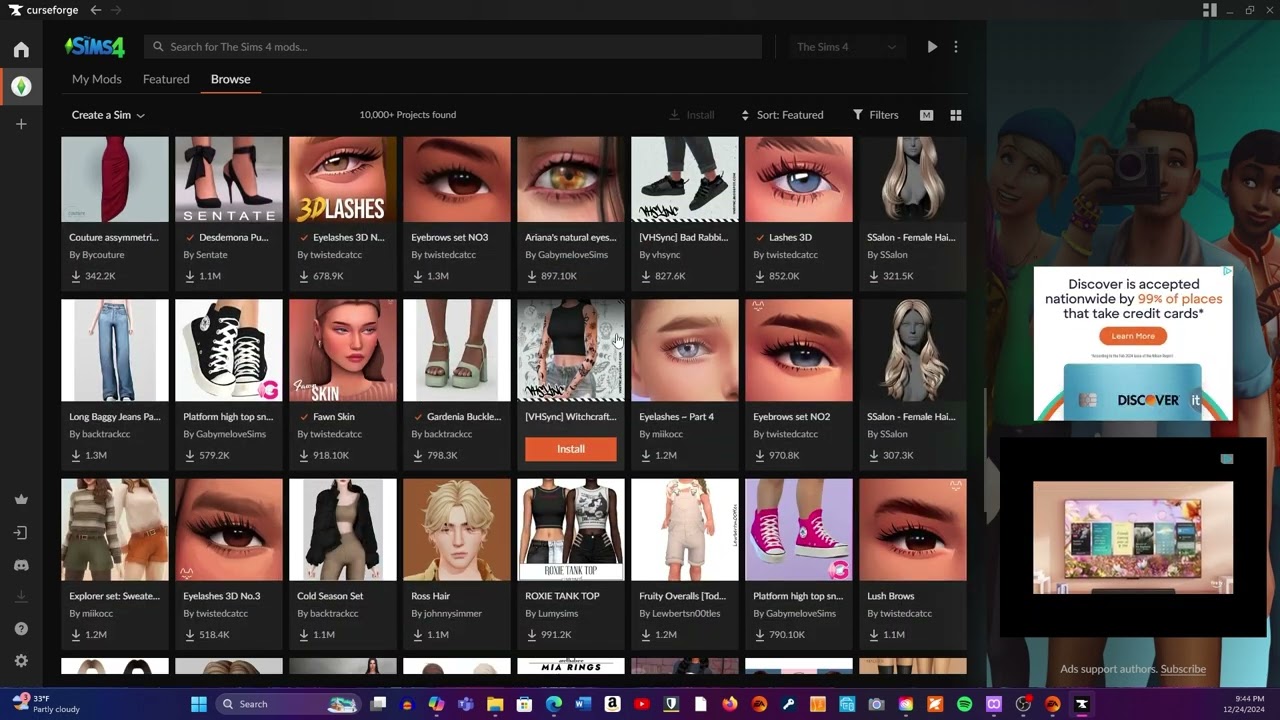The width and height of the screenshot is (1280, 720).
Task: Open Spotify from the taskbar
Action: [x=964, y=704]
